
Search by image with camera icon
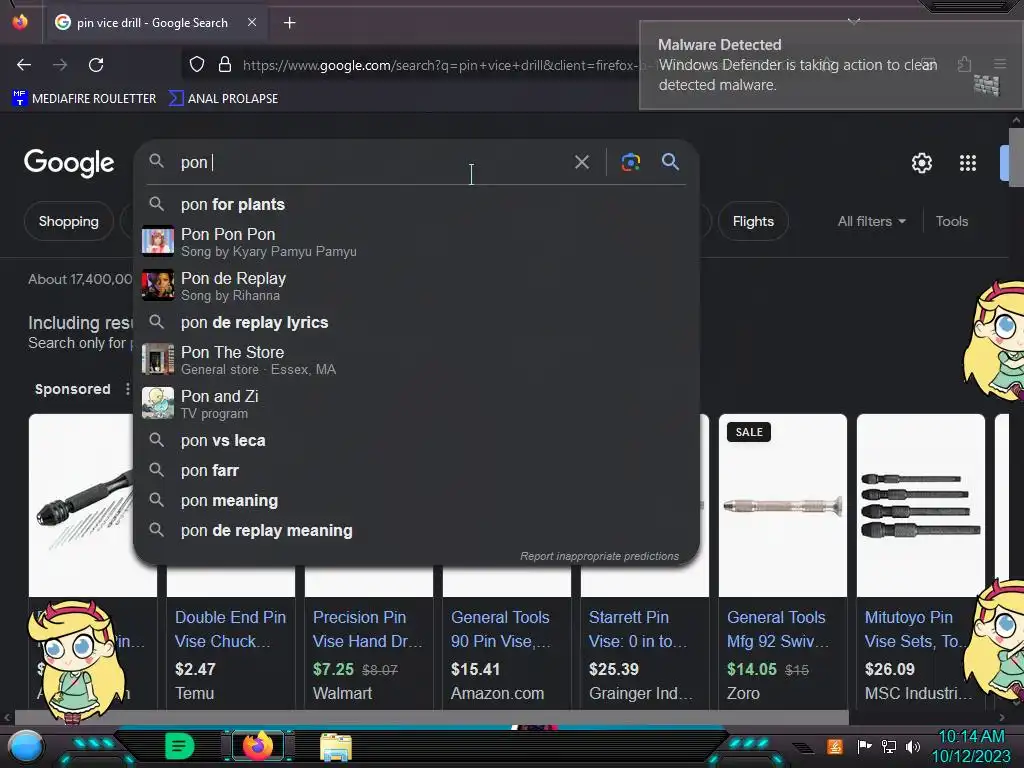[630, 162]
